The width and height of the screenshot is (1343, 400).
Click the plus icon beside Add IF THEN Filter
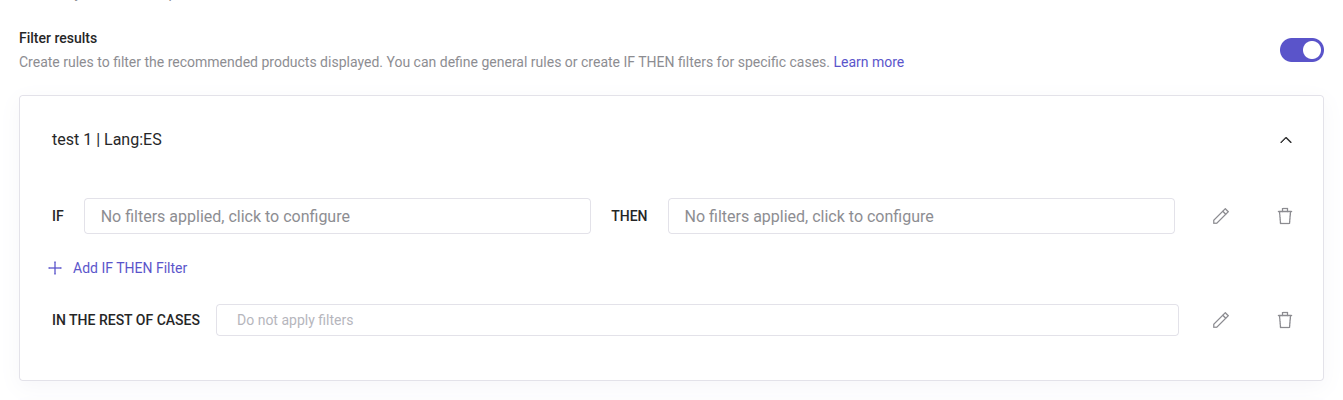(x=55, y=268)
